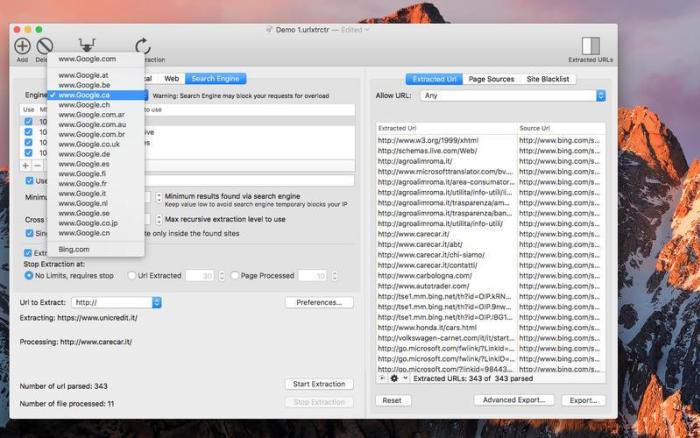This screenshot has height=438, width=700.
Task: Click the Extracted Url column header
Action: point(446,128)
